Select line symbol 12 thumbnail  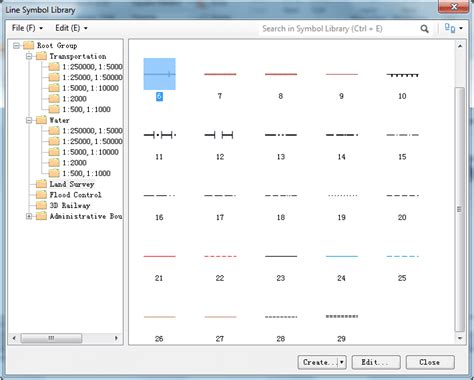pos(220,135)
